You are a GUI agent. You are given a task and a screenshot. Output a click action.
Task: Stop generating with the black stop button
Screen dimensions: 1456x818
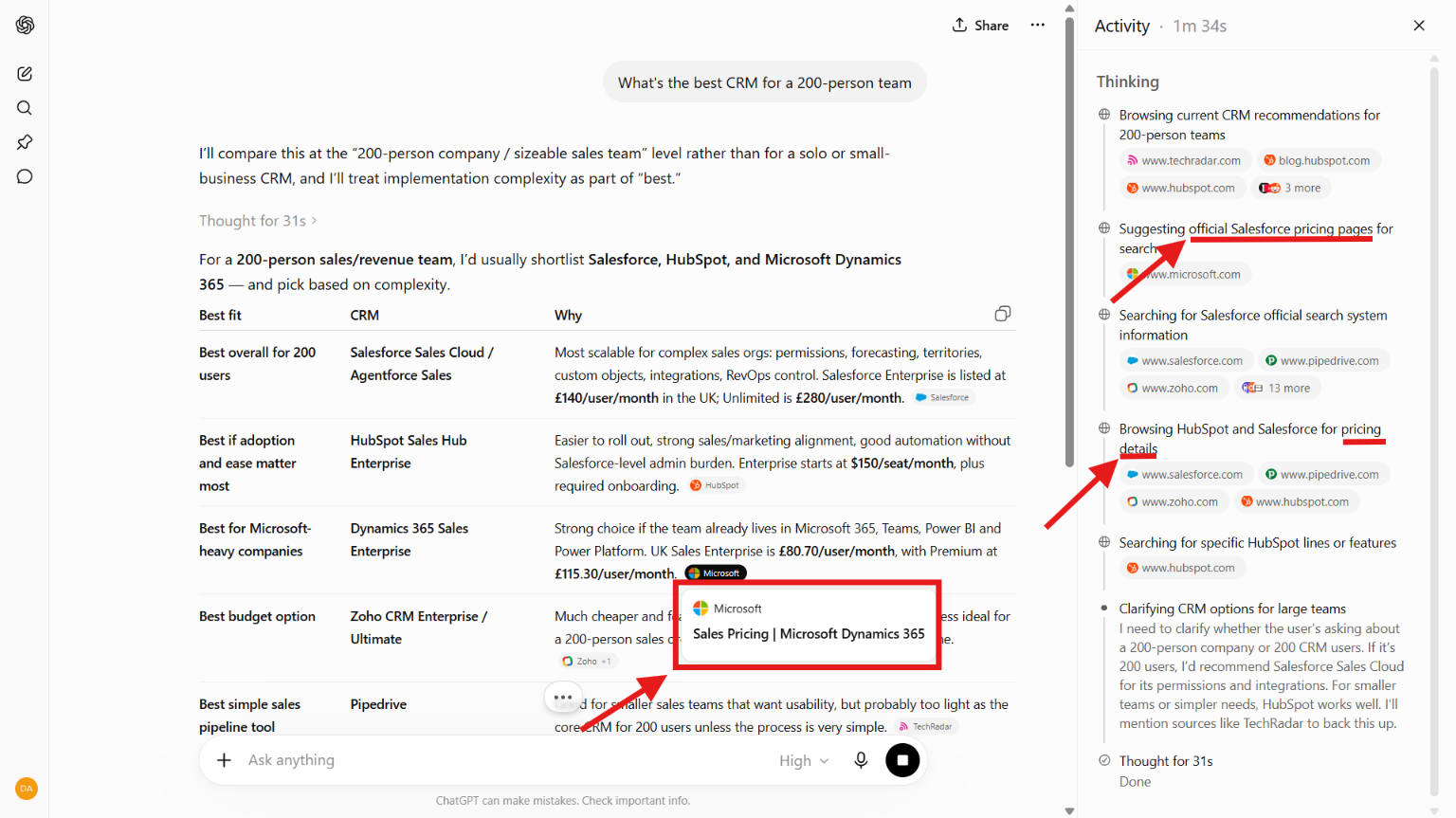pos(902,760)
